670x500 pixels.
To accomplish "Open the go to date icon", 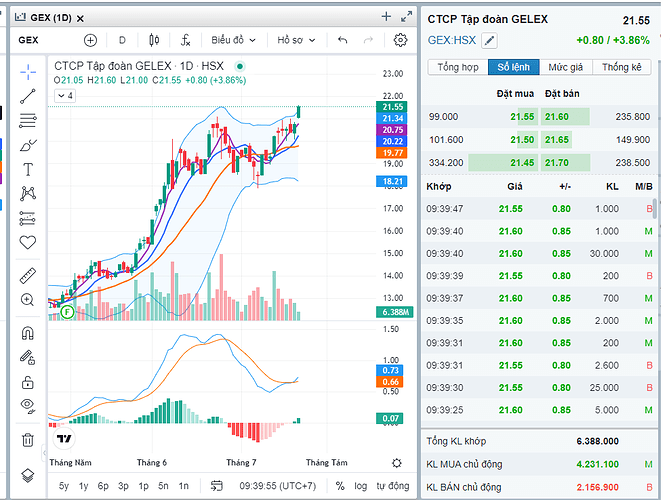I will [x=217, y=486].
